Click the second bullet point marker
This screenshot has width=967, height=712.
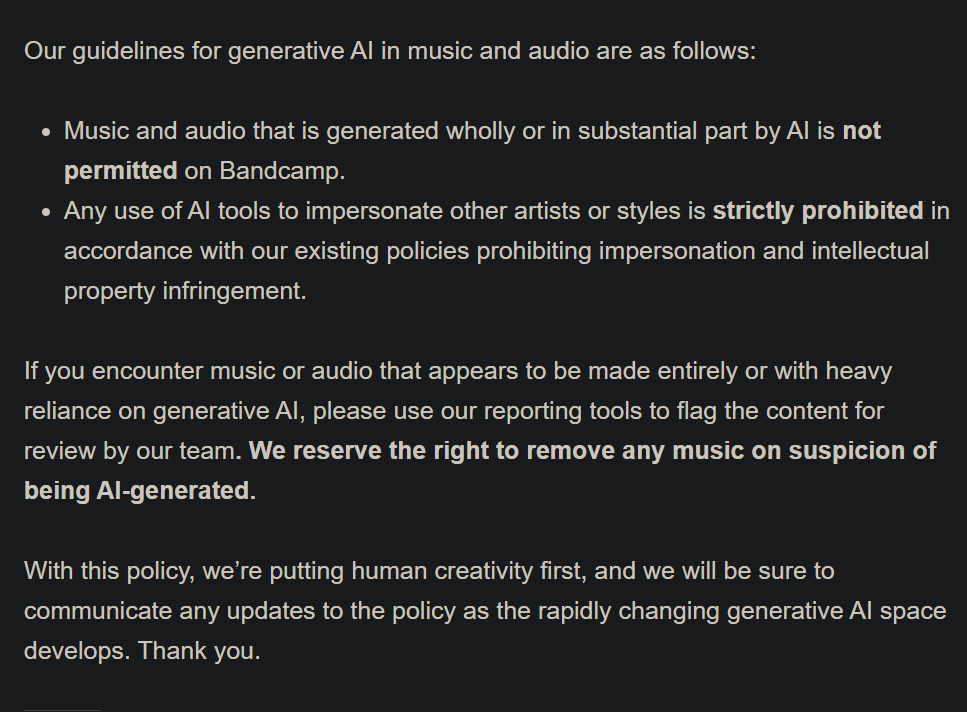pyautogui.click(x=46, y=213)
